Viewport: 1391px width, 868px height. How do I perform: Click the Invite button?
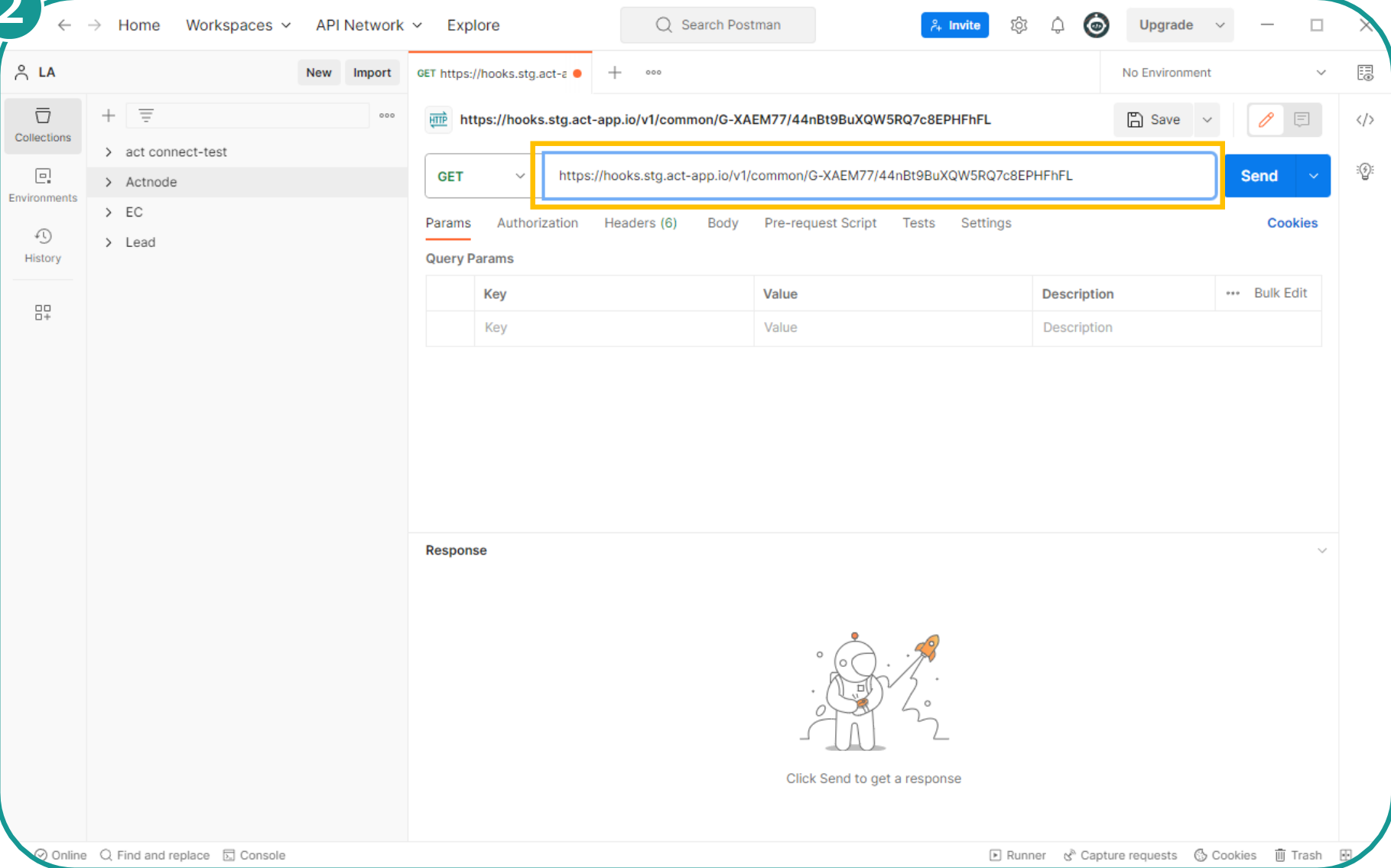[x=955, y=25]
